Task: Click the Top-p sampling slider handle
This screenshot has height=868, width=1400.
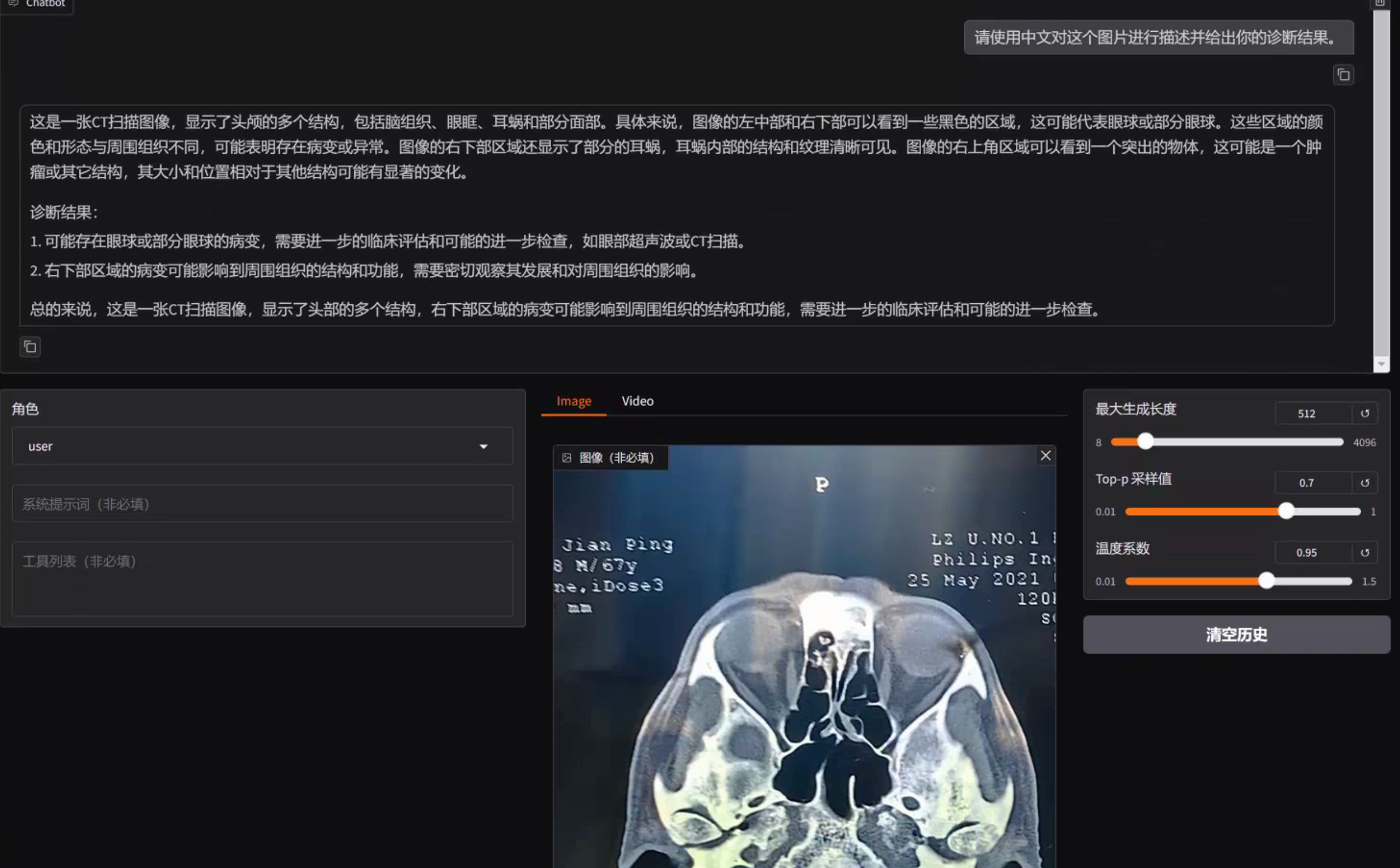Action: tap(1287, 511)
